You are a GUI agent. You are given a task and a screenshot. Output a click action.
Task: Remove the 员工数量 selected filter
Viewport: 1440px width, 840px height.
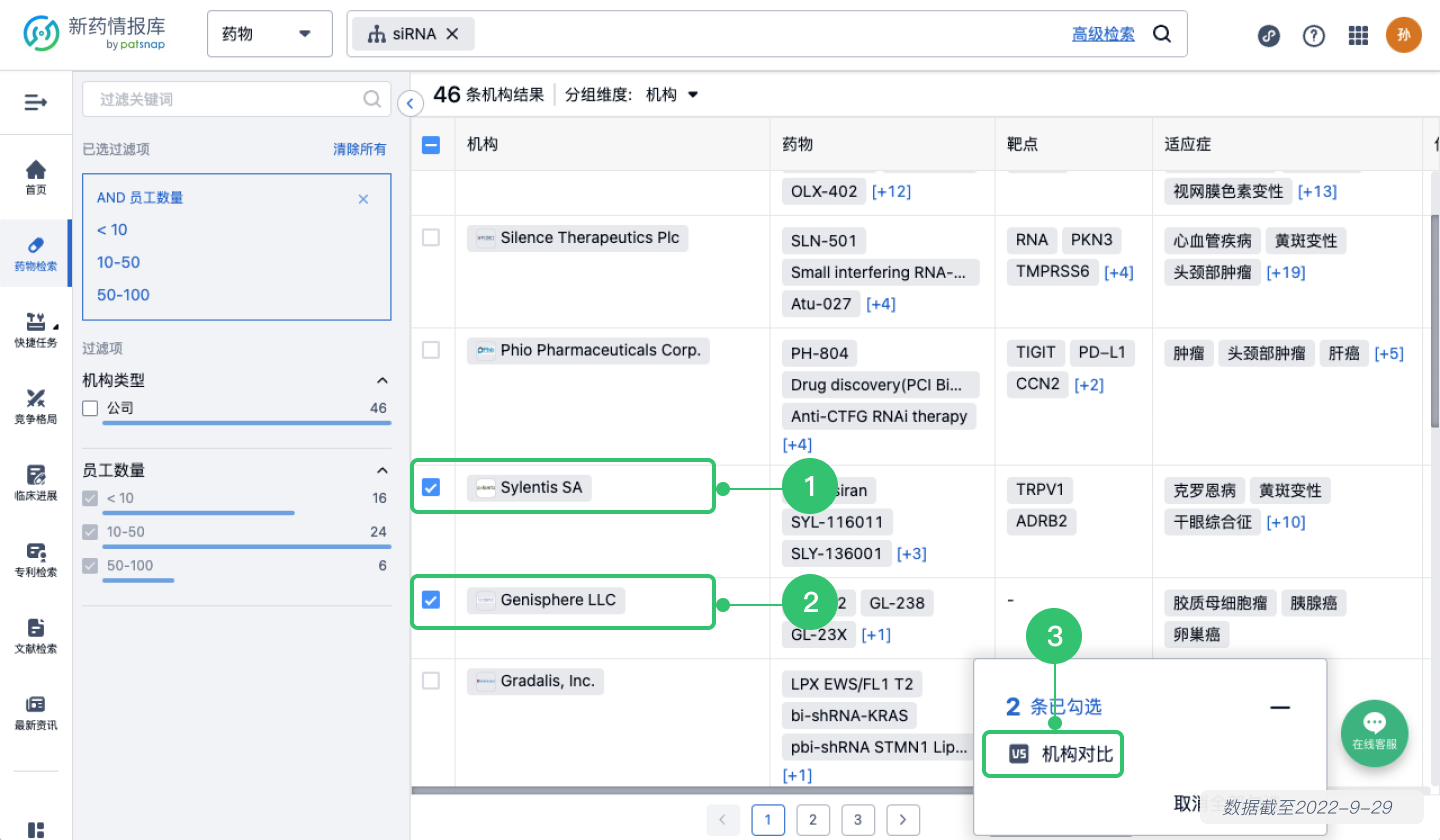(363, 199)
